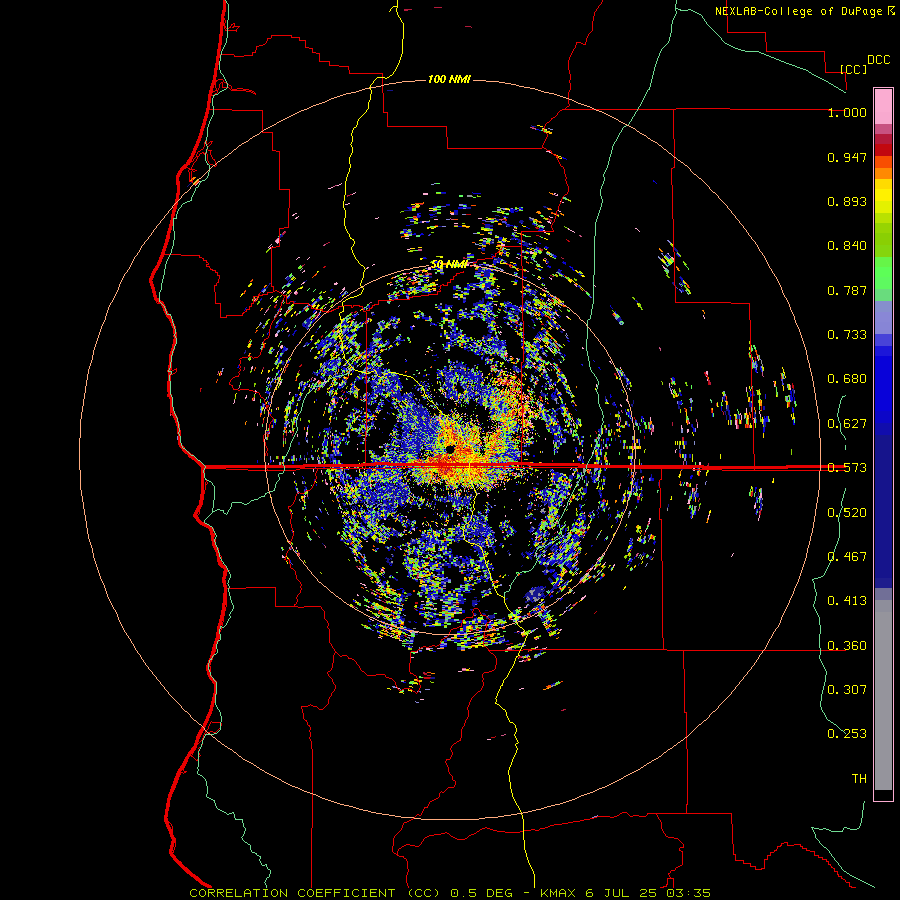Viewport: 900px width, 900px height.
Task: Click the 0.413 legend value
Action: (847, 601)
